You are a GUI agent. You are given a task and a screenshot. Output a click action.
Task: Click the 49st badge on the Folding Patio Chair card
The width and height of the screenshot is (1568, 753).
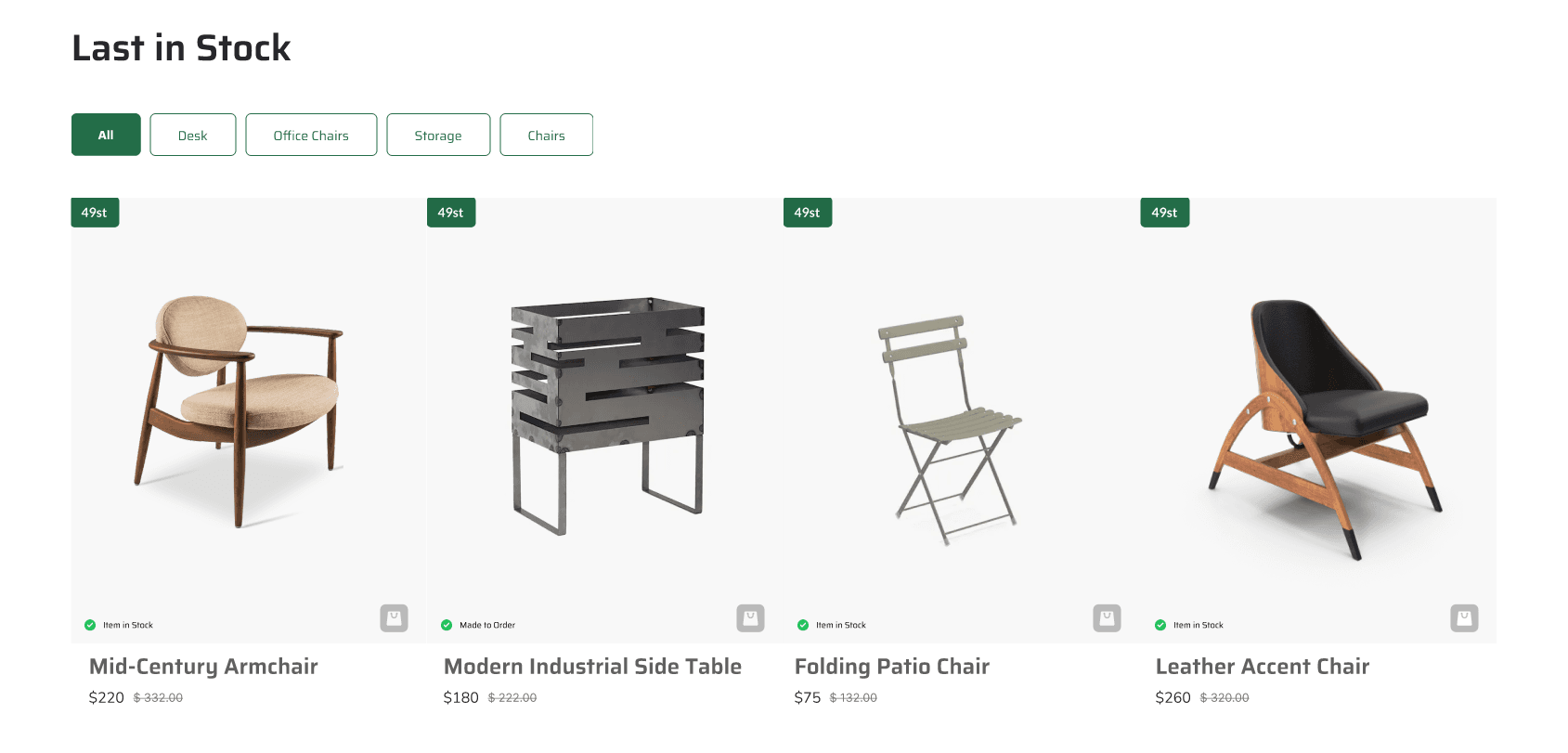coord(807,212)
